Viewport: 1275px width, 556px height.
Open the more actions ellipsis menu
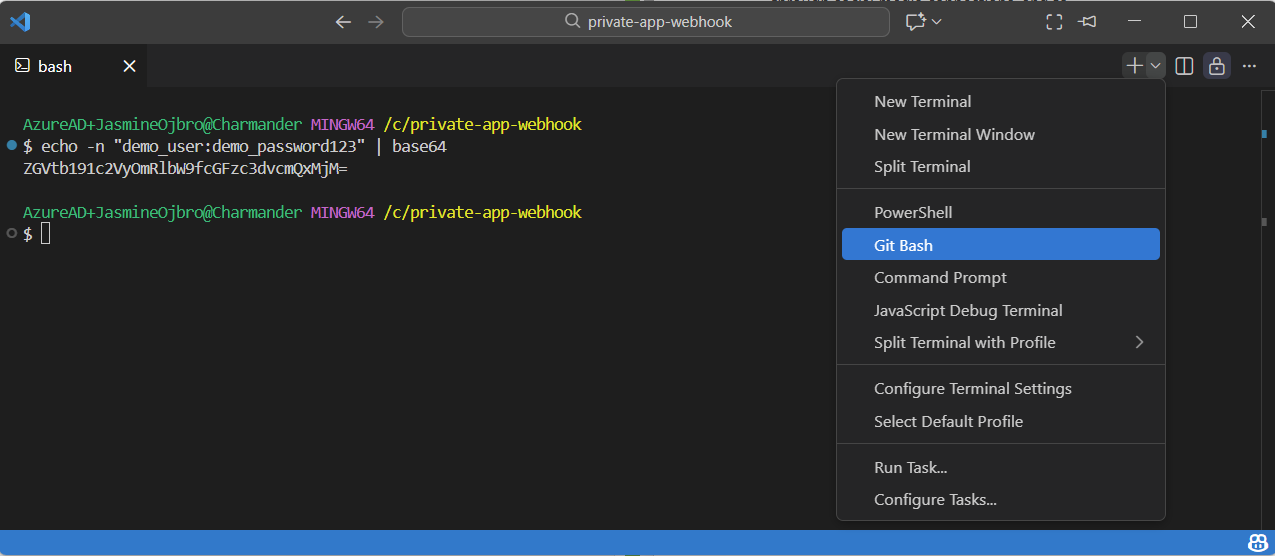coord(1249,66)
